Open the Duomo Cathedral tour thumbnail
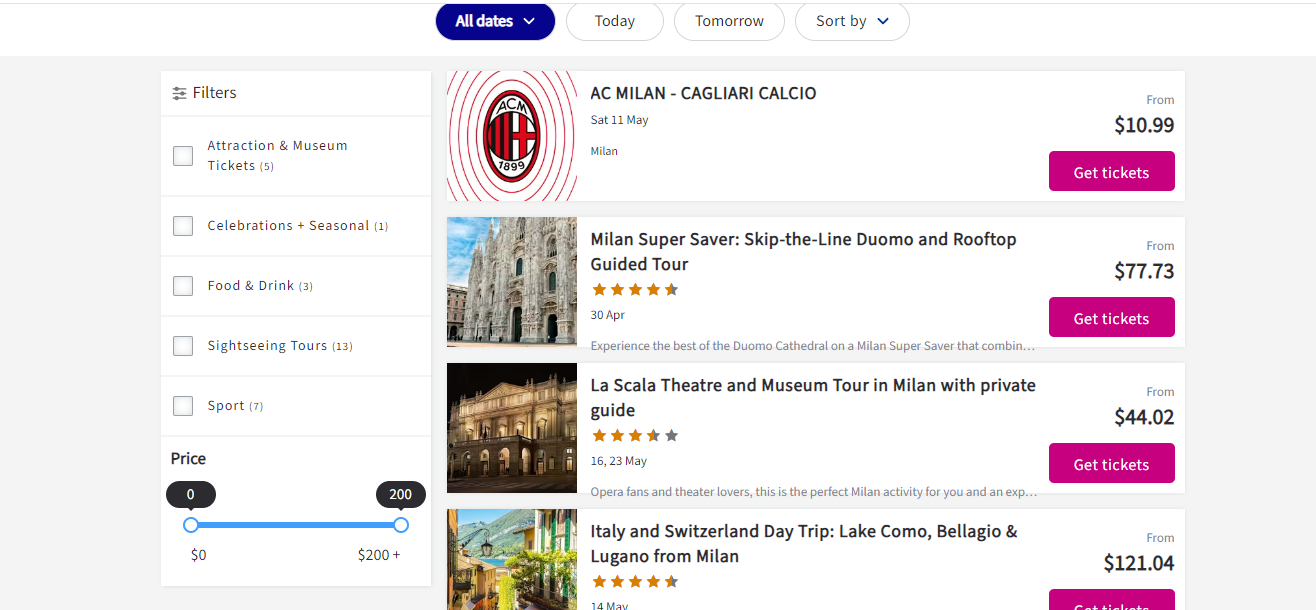The height and width of the screenshot is (610, 1316). pos(512,282)
